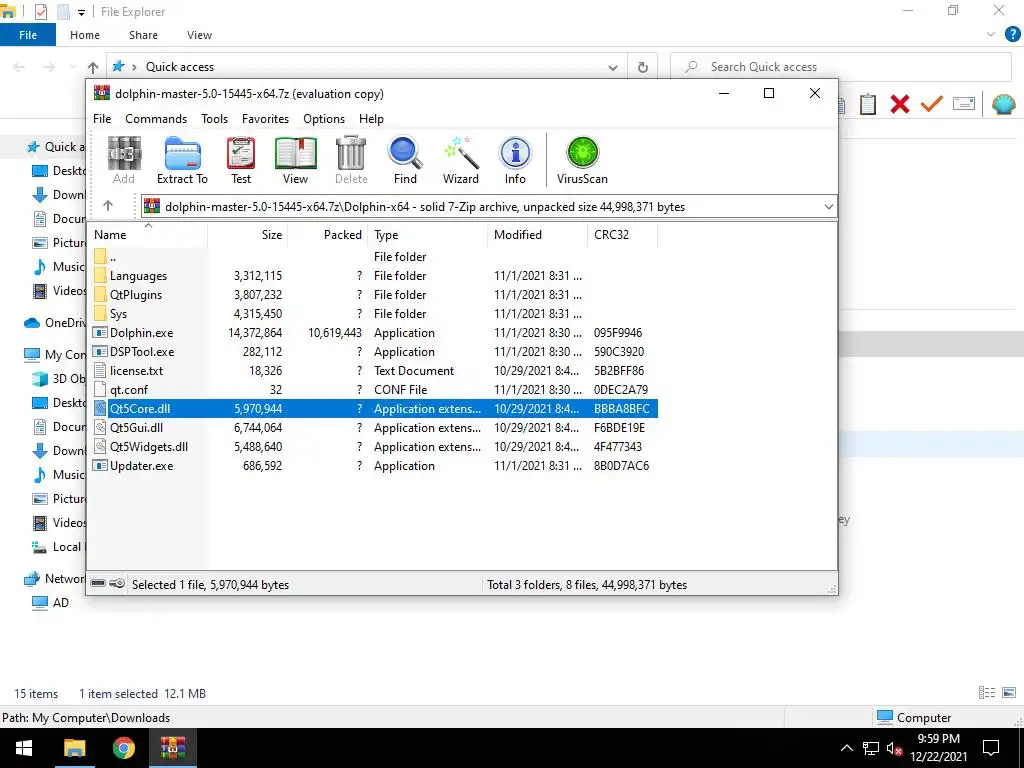Select Qt5Gui.dll file
This screenshot has height=768, width=1024.
pyautogui.click(x=136, y=428)
